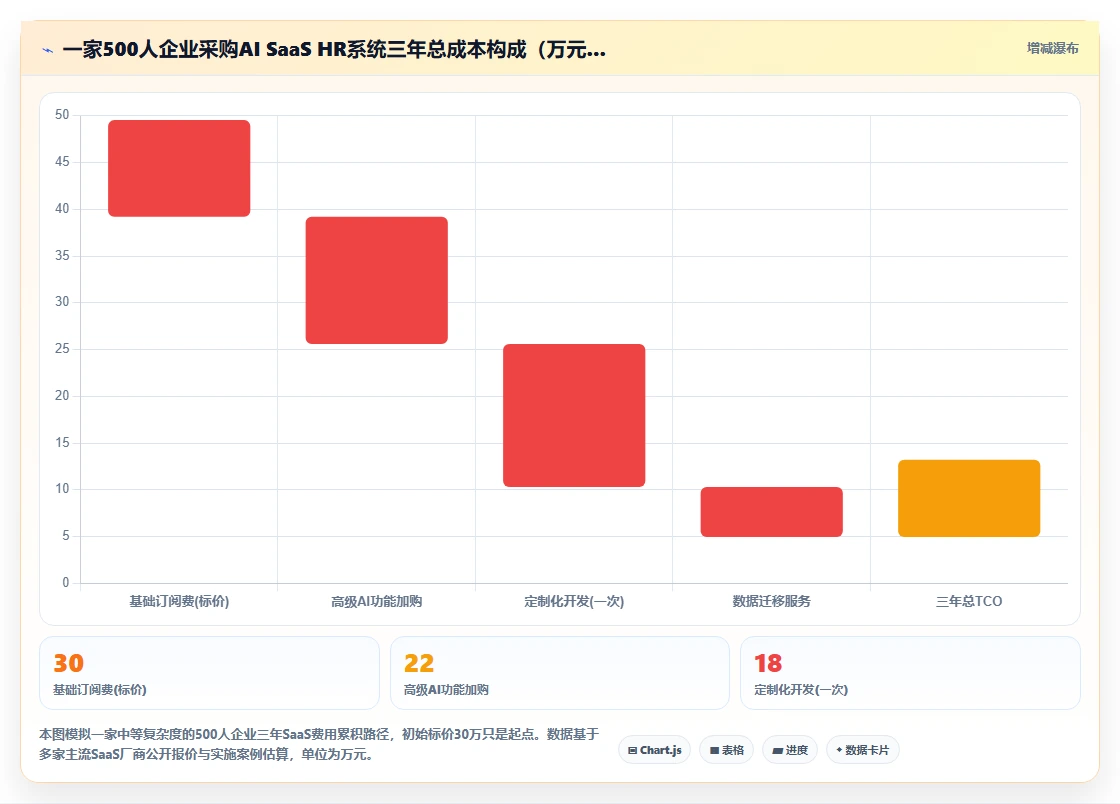Click y-axis value 25
Viewport: 1120px width, 804px height.
coord(62,348)
